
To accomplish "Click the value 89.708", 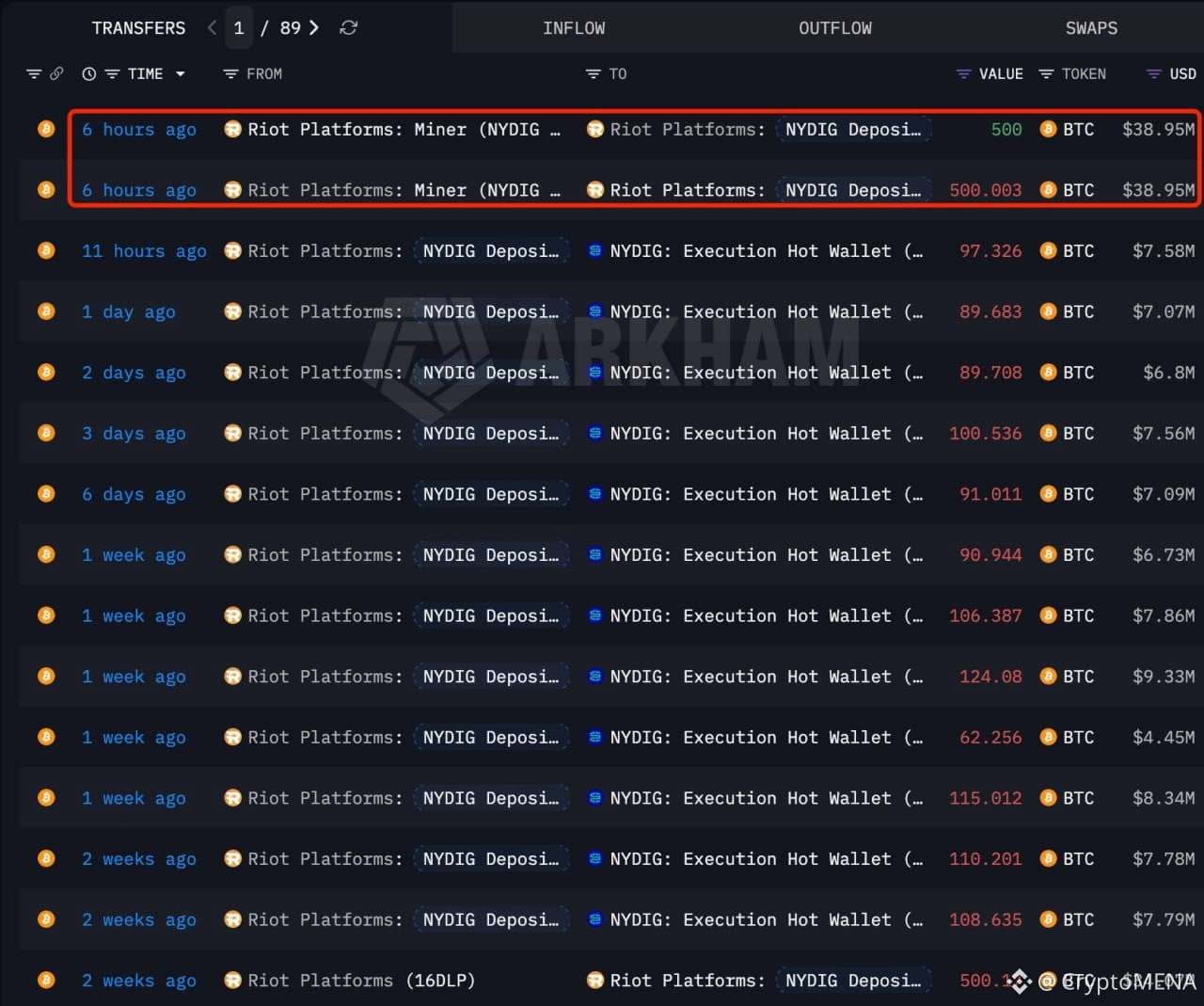I will point(990,373).
